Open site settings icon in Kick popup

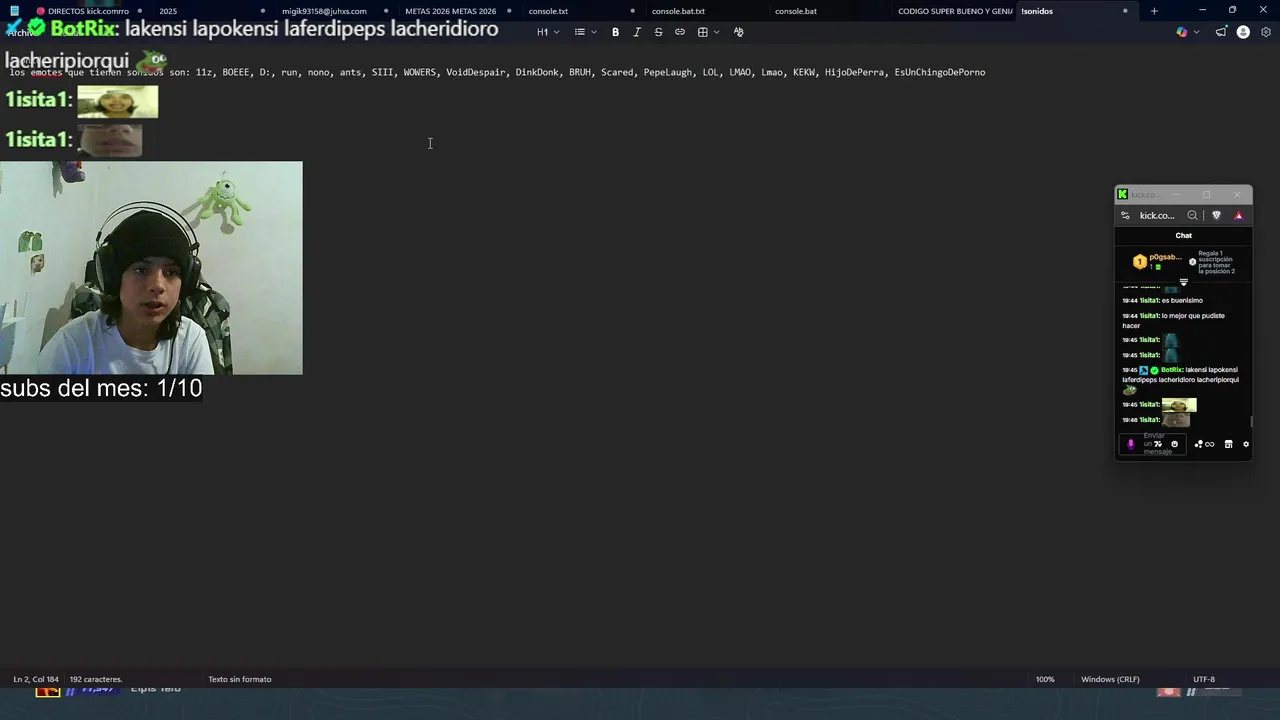click(1125, 215)
